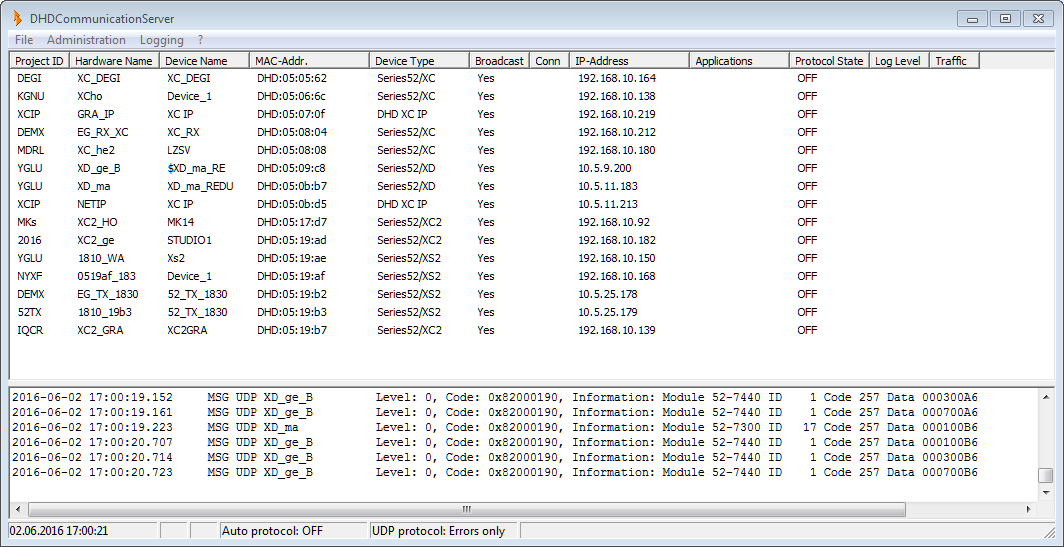This screenshot has height=547, width=1064.
Task: Sort by Device Type column header
Action: pos(419,61)
